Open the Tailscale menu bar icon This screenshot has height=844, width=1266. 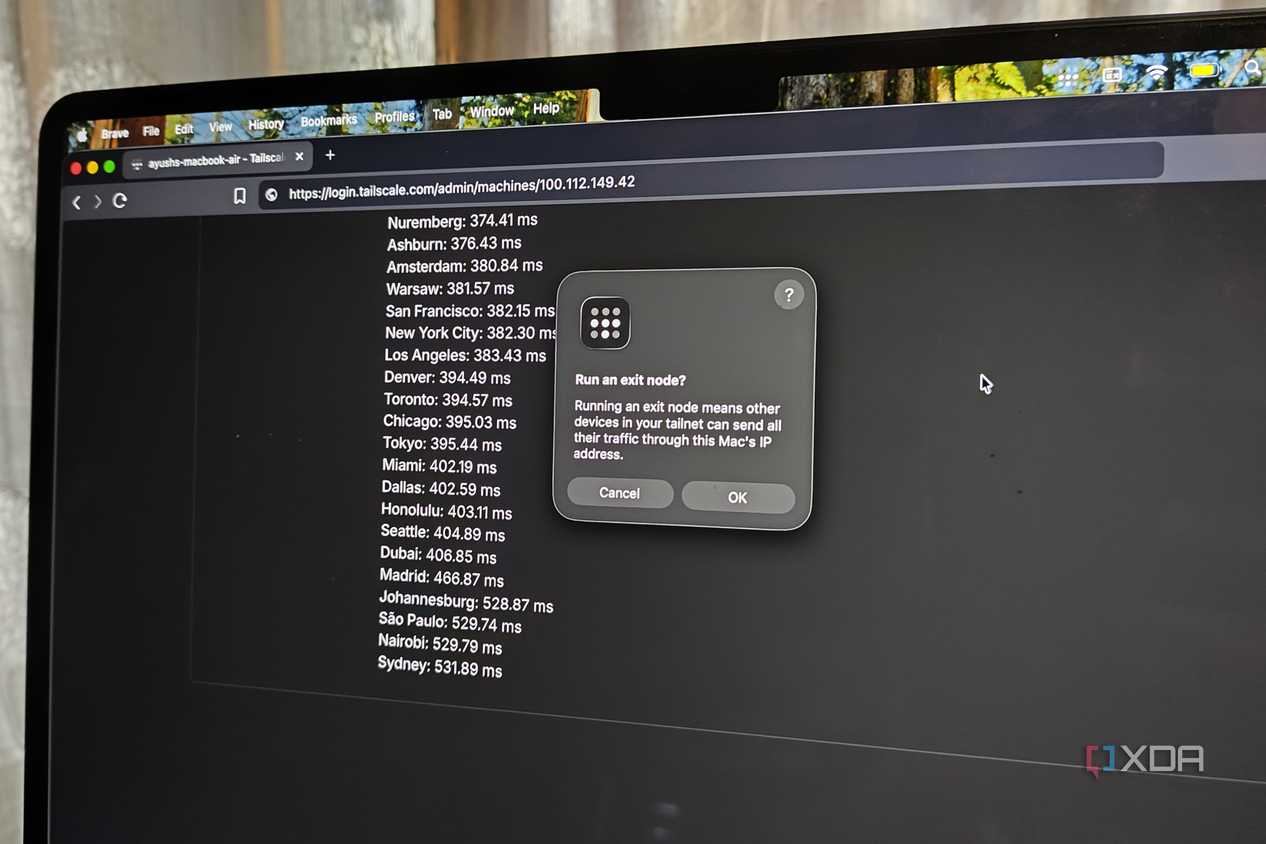1069,77
